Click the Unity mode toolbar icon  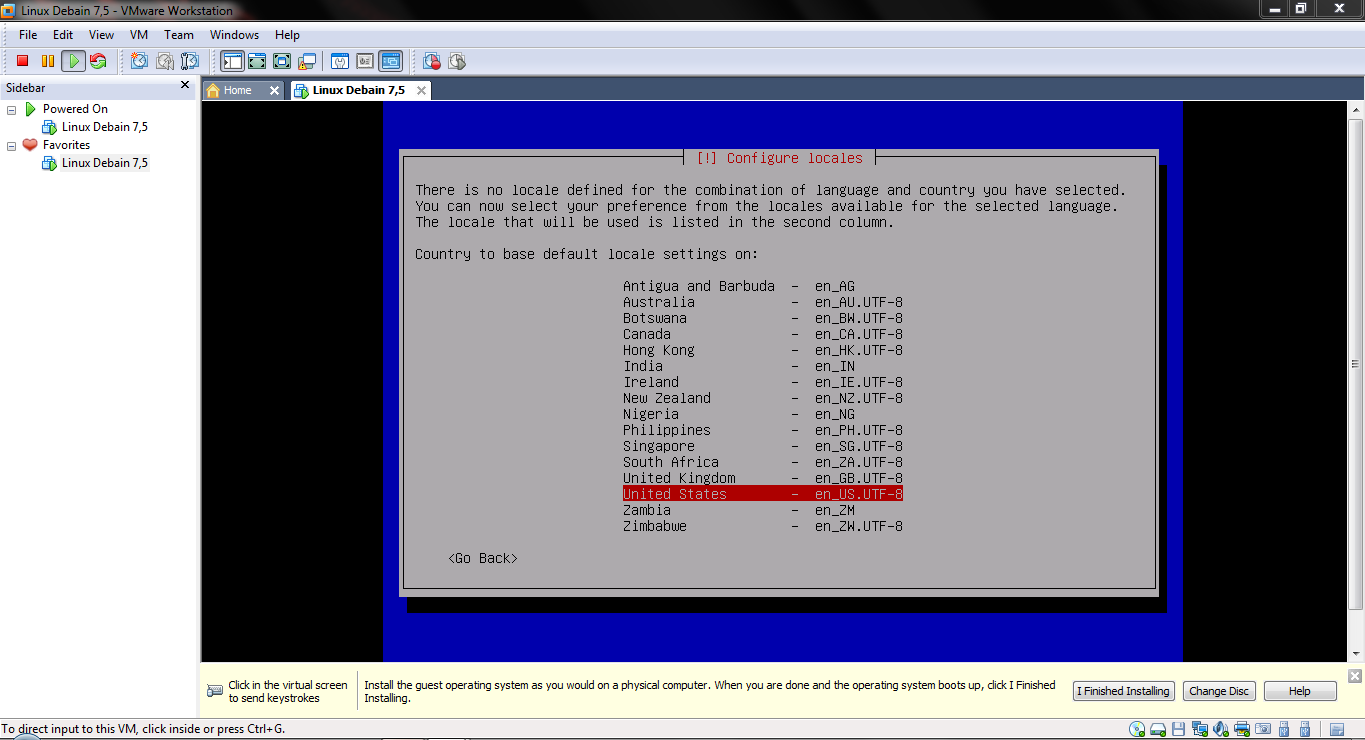coord(306,61)
